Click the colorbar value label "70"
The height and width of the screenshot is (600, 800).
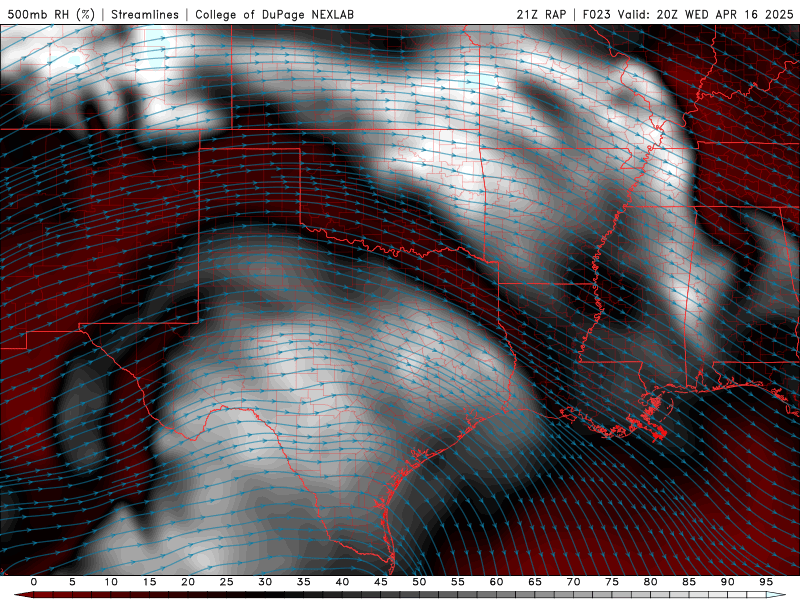click(573, 582)
